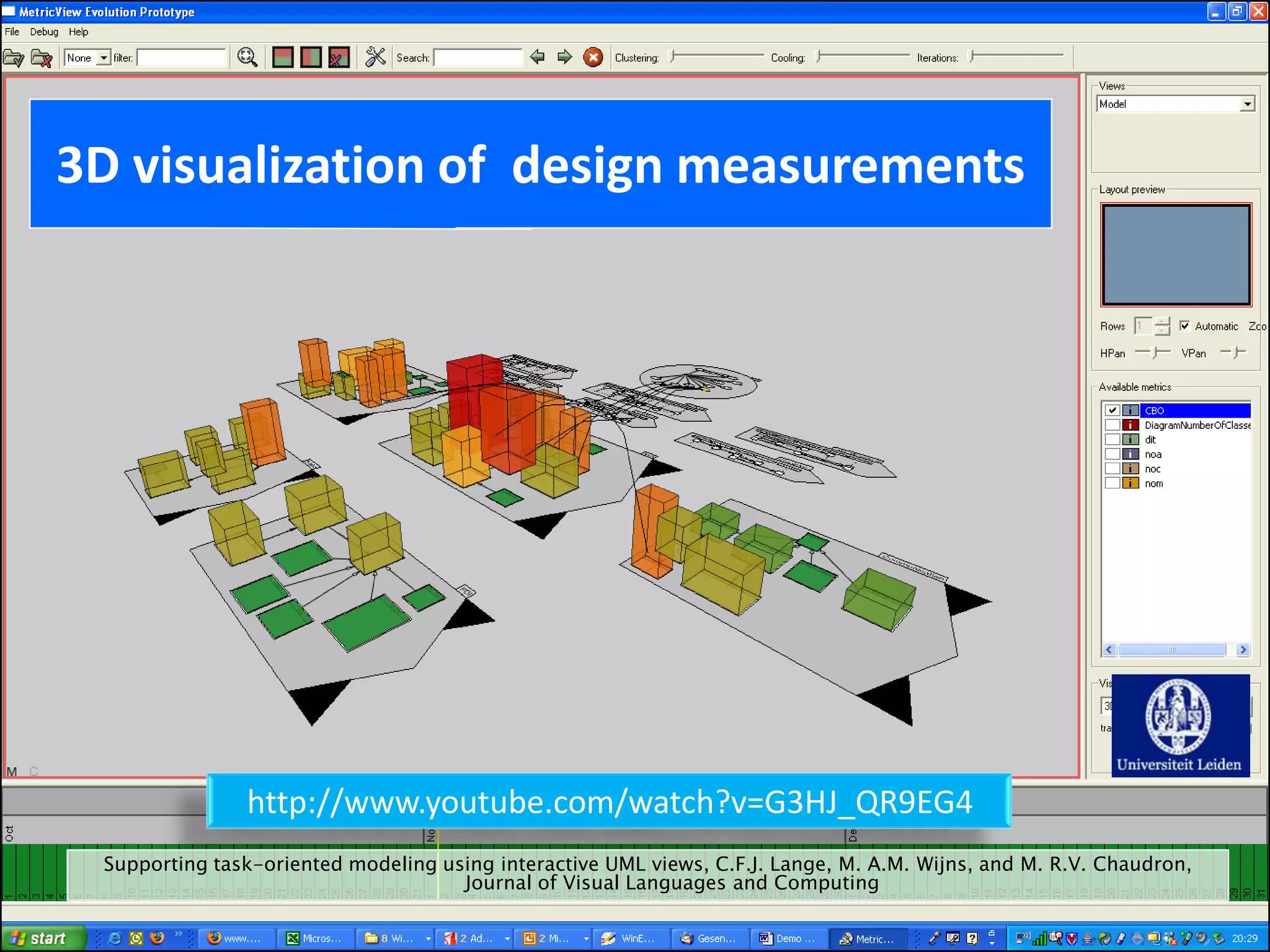The image size is (1270, 952).
Task: Open the www Firefox taskbar button
Action: click(x=236, y=938)
